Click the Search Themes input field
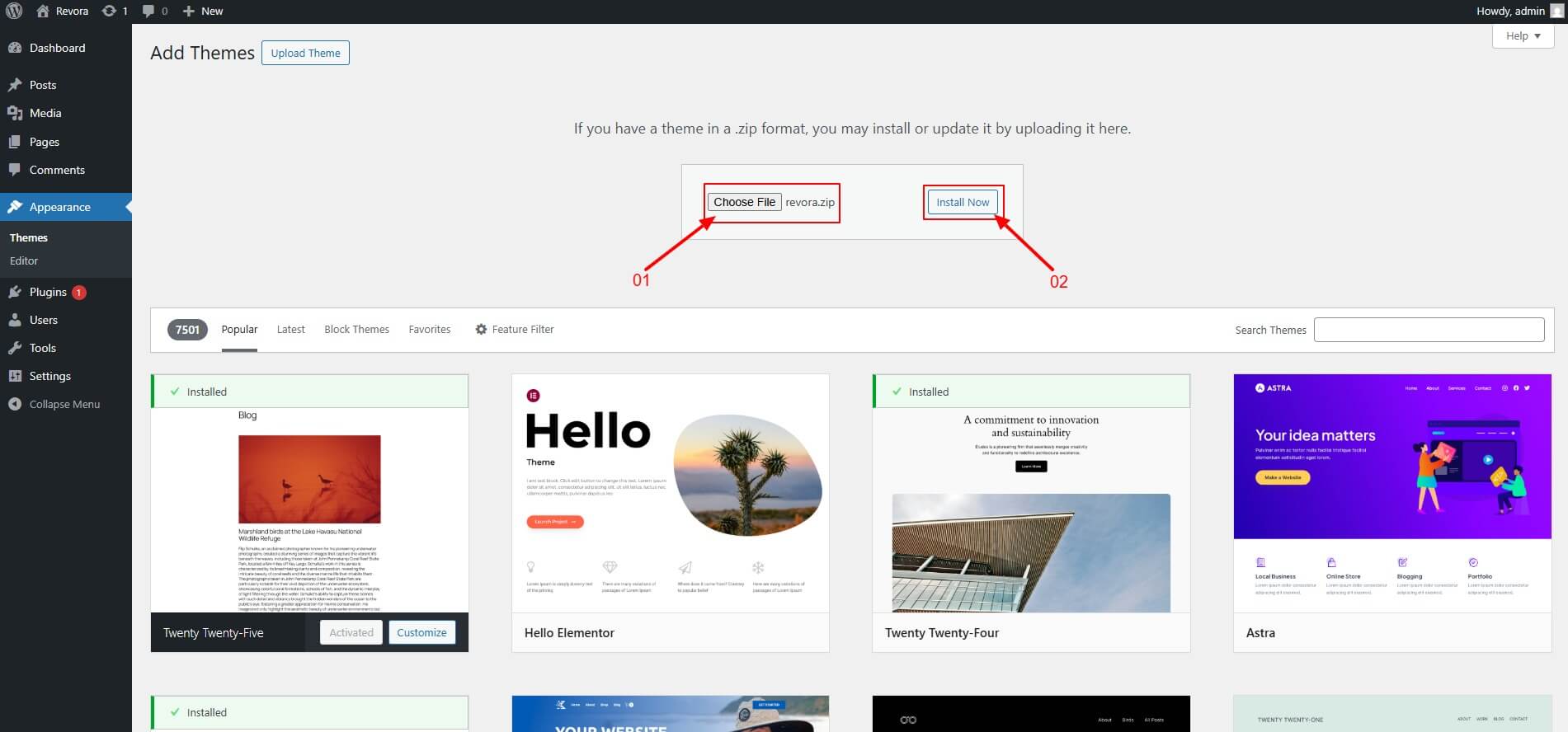The height and width of the screenshot is (732, 1568). pos(1429,330)
